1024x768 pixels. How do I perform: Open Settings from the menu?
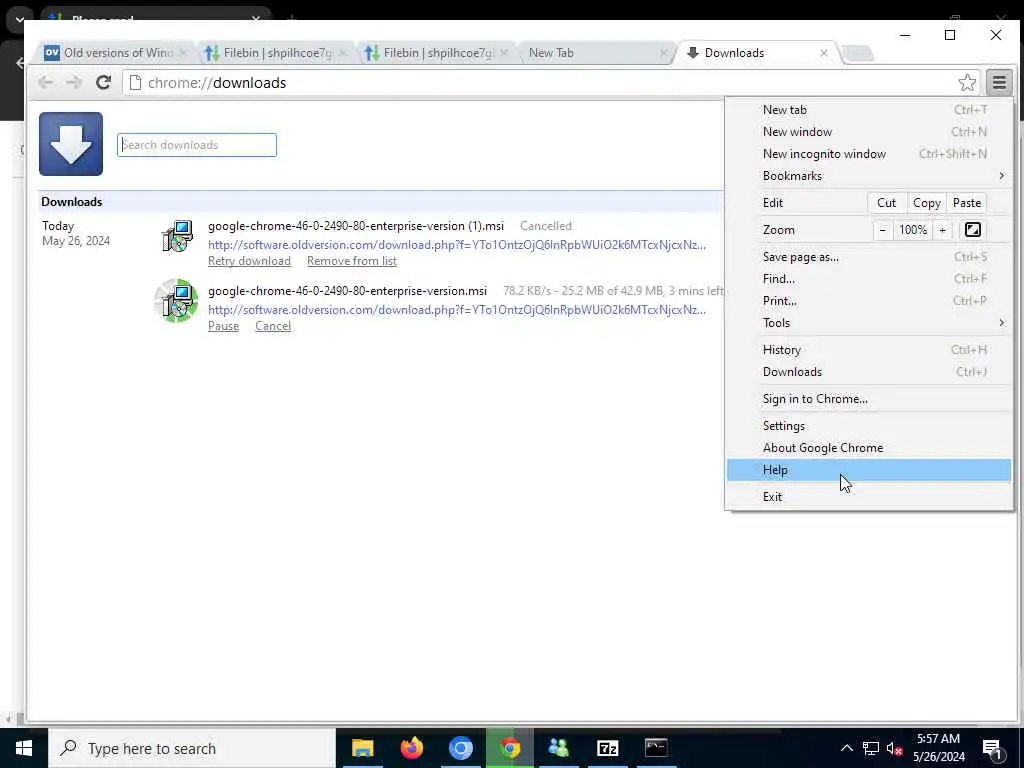pyautogui.click(x=869, y=426)
